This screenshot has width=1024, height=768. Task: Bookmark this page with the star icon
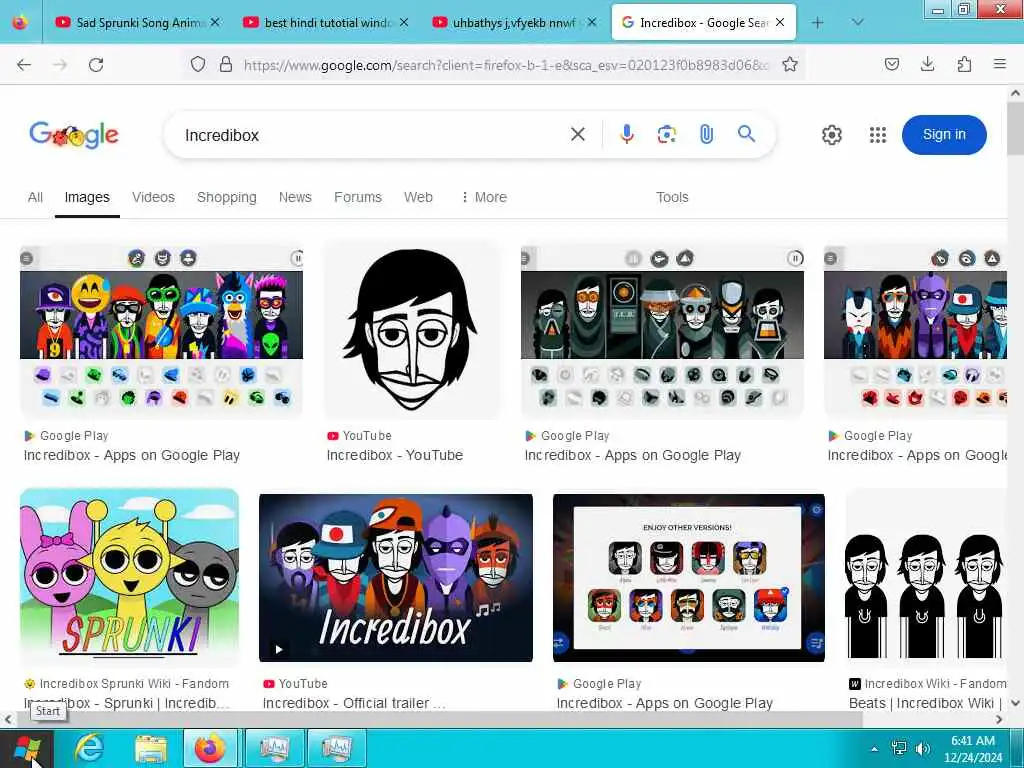(790, 64)
